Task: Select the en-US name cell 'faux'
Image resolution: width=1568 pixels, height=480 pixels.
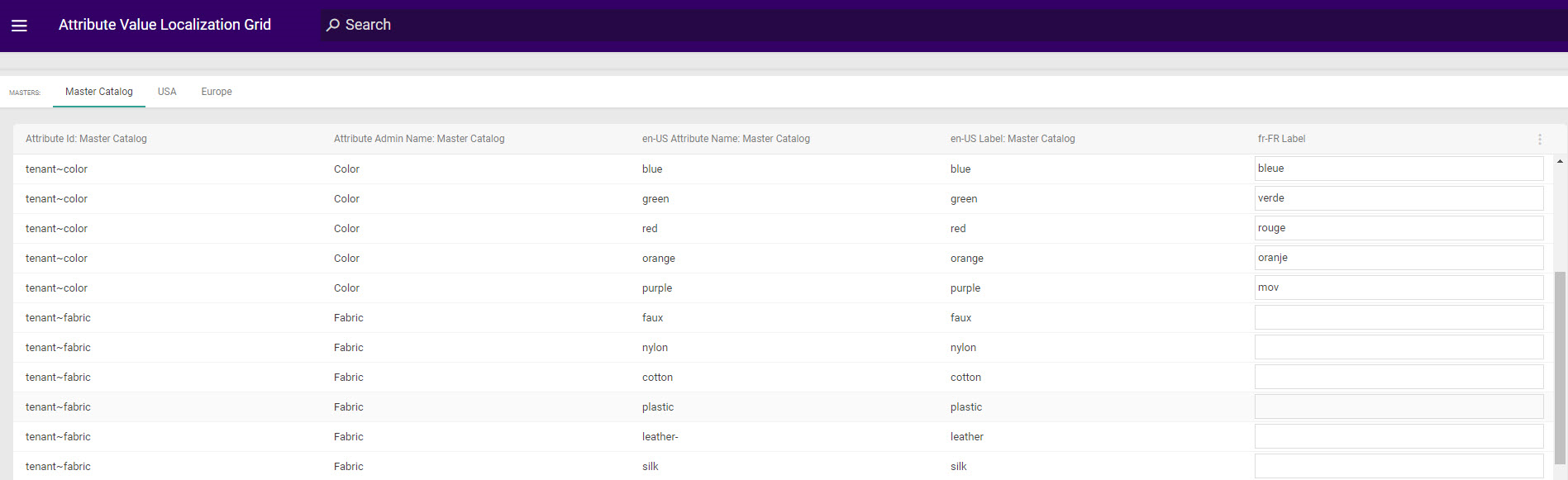Action: [653, 317]
